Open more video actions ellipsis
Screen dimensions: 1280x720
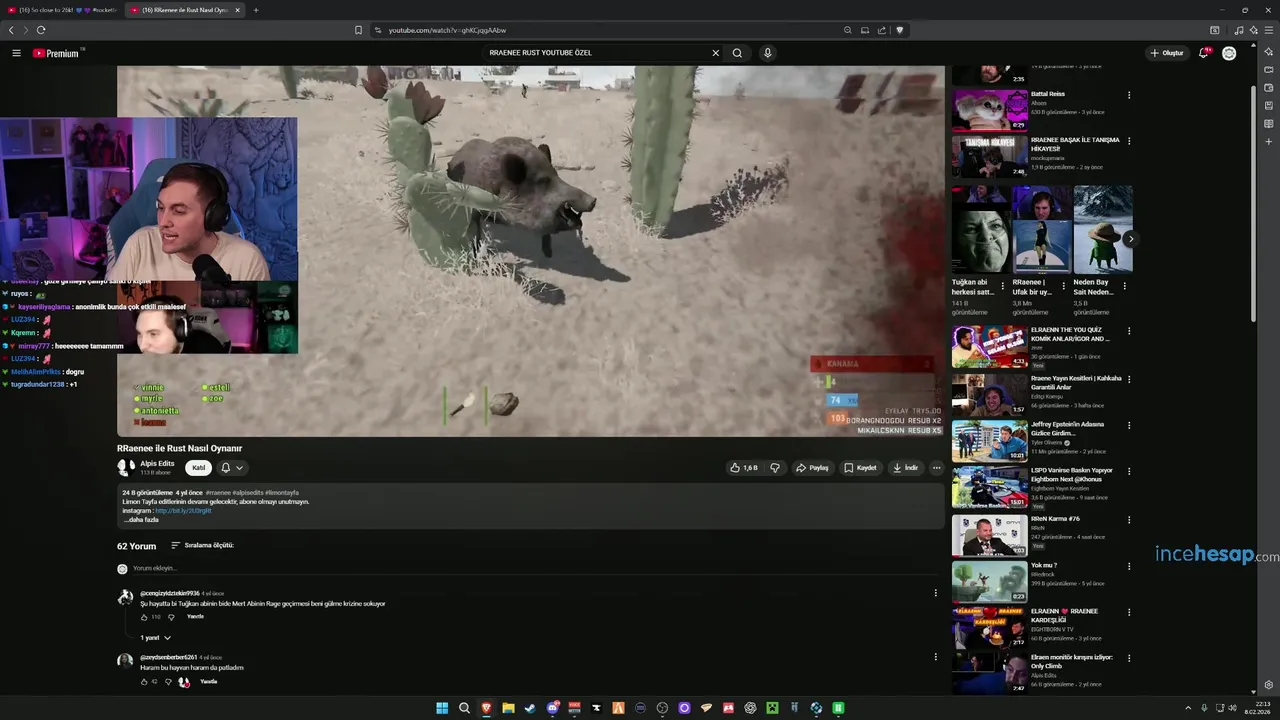coord(936,468)
